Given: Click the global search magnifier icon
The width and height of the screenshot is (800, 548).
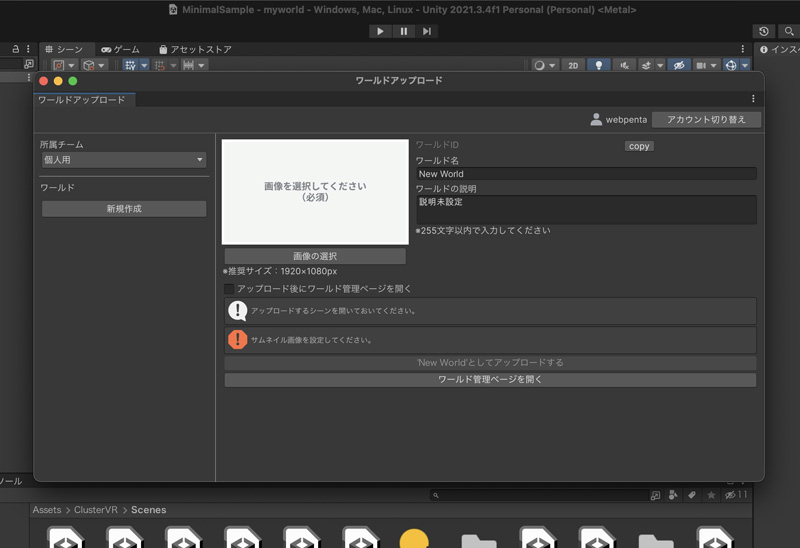Looking at the screenshot, I should click(x=789, y=32).
